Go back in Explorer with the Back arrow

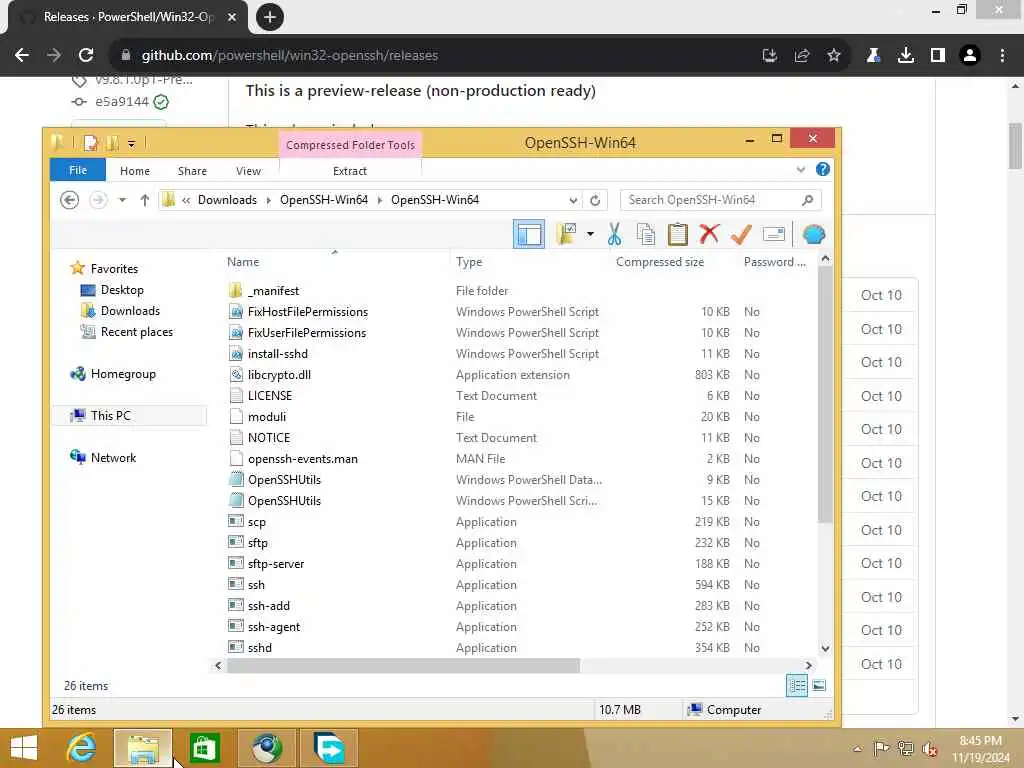69,200
